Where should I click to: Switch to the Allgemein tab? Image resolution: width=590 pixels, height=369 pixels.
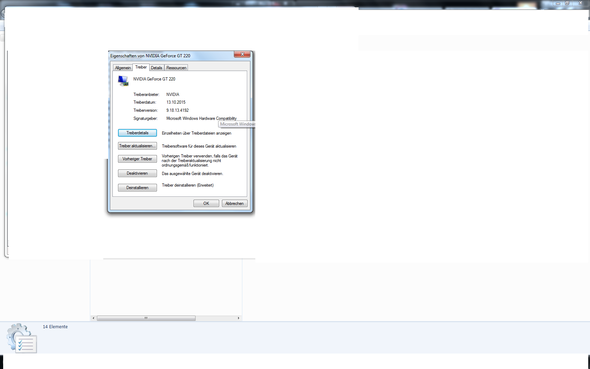pyautogui.click(x=123, y=68)
